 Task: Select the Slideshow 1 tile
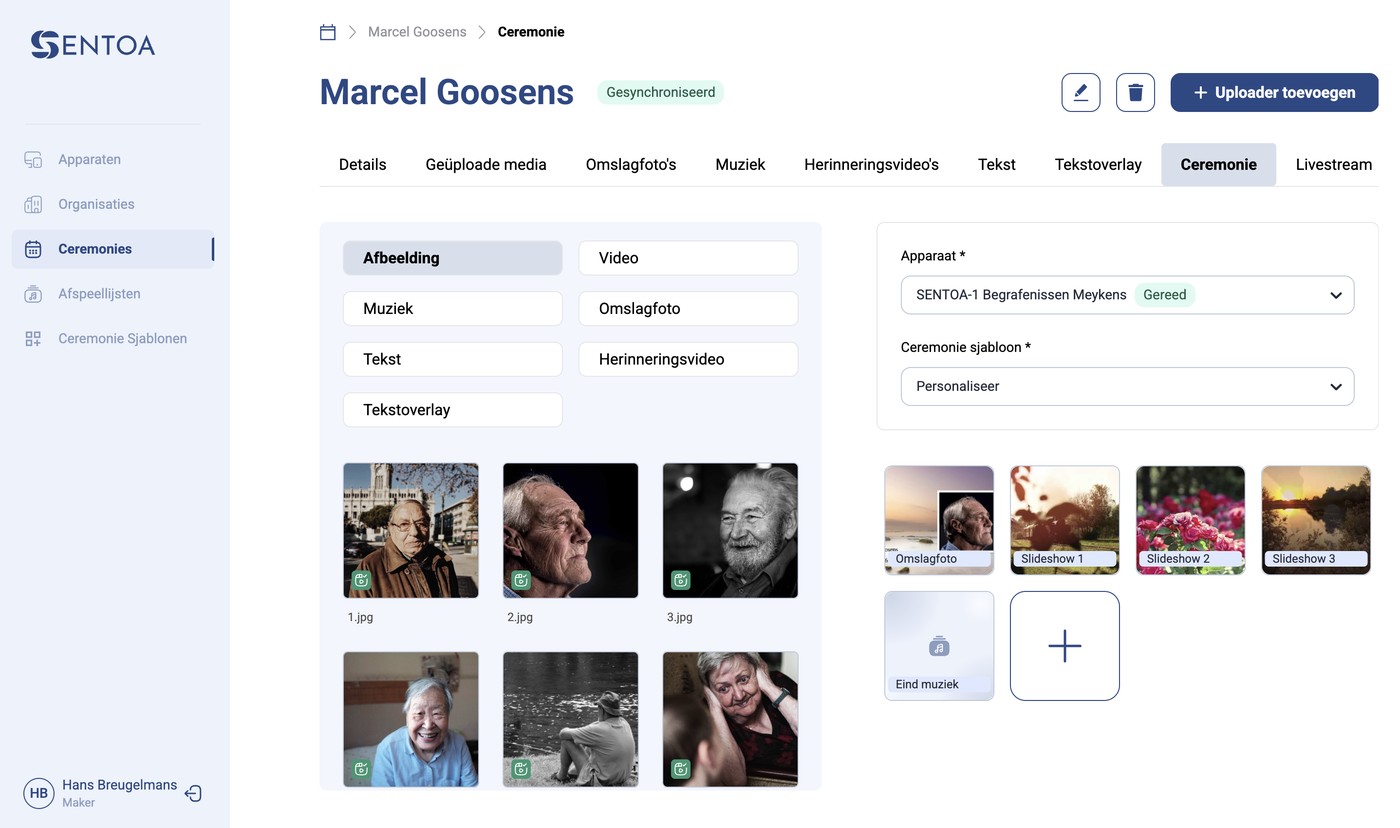click(x=1065, y=520)
